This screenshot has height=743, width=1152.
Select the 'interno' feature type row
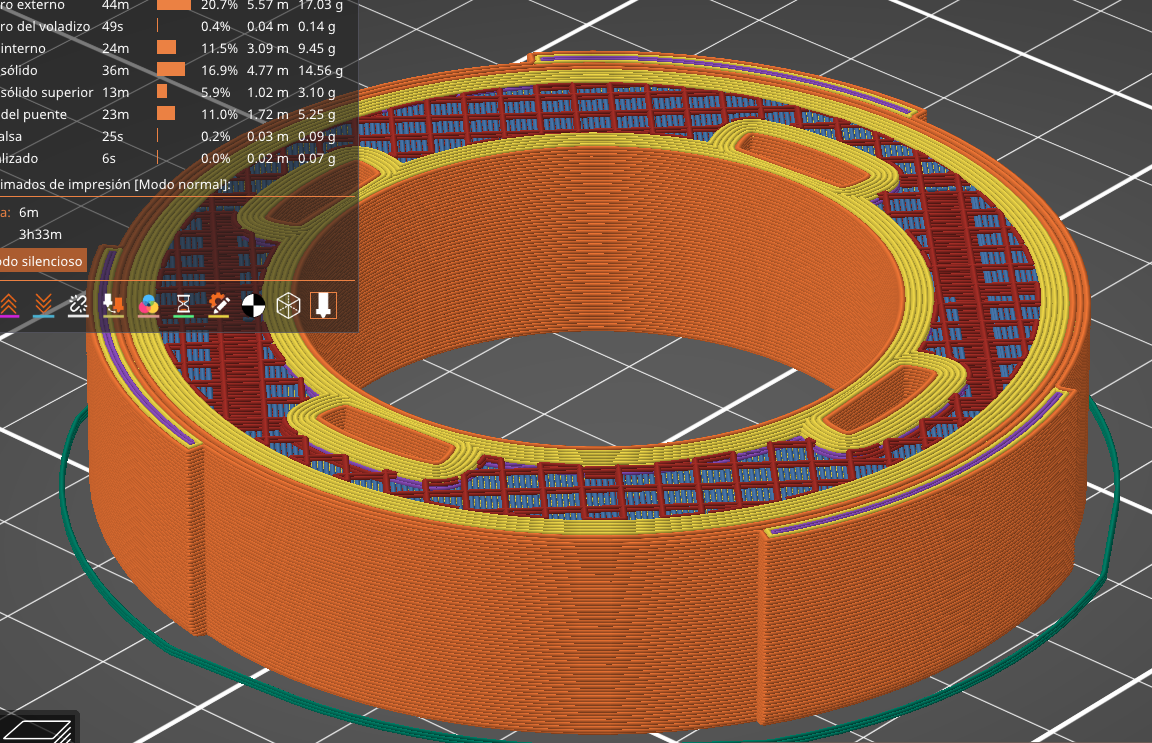click(24, 48)
